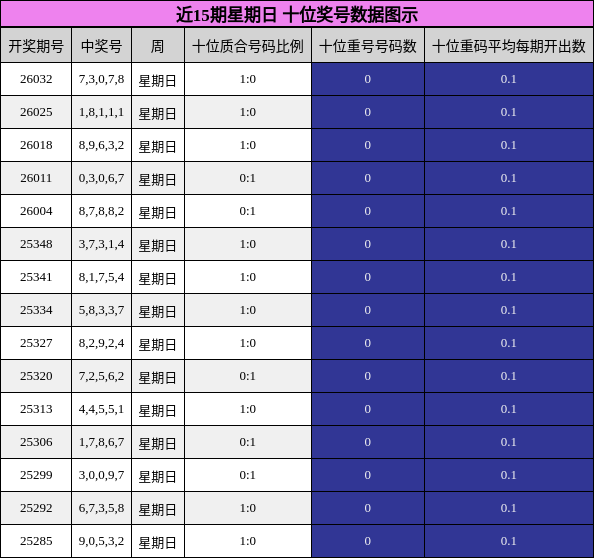Click winning numbers 1,8,1,1,1

(102, 112)
